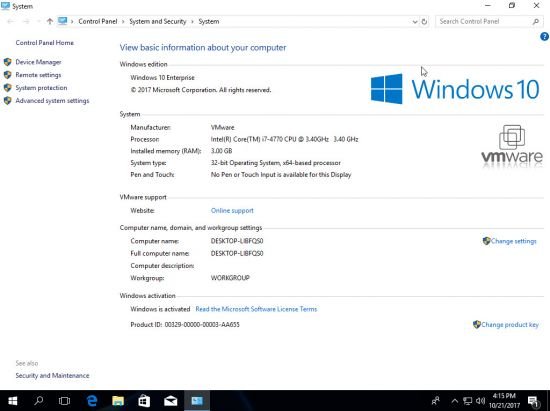The width and height of the screenshot is (550, 411).
Task: Expand the address bar history dropdown
Action: [x=415, y=22]
